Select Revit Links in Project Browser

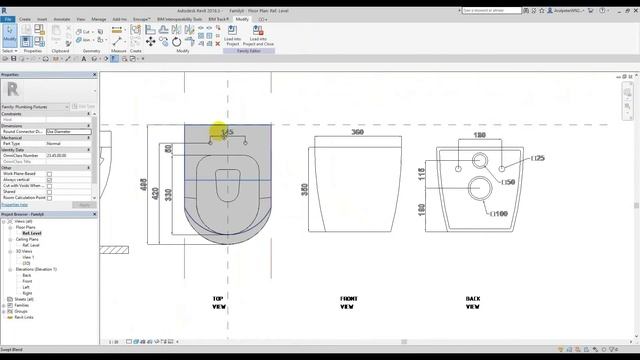pos(24,318)
